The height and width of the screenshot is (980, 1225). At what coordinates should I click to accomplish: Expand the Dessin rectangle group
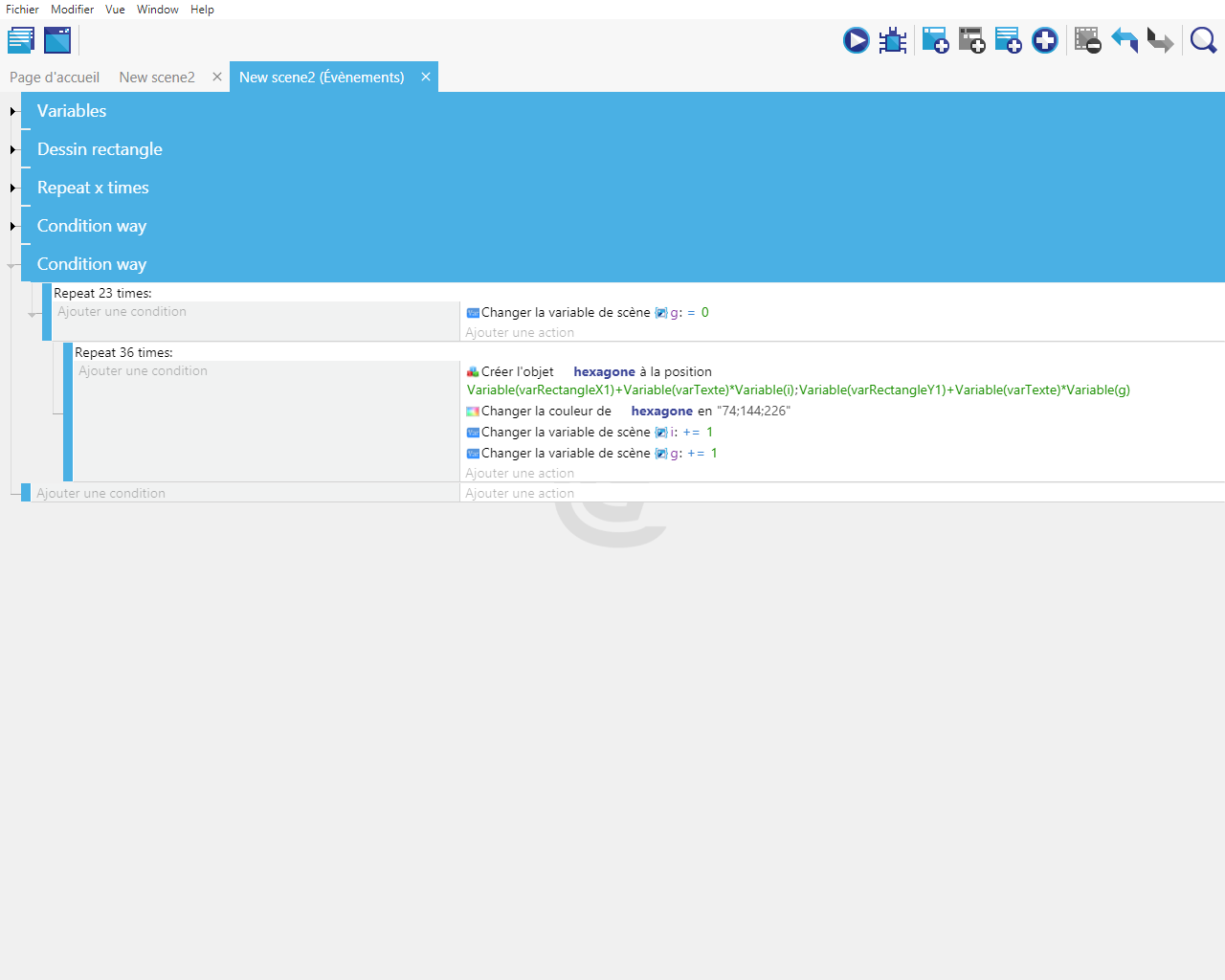pyautogui.click(x=13, y=149)
